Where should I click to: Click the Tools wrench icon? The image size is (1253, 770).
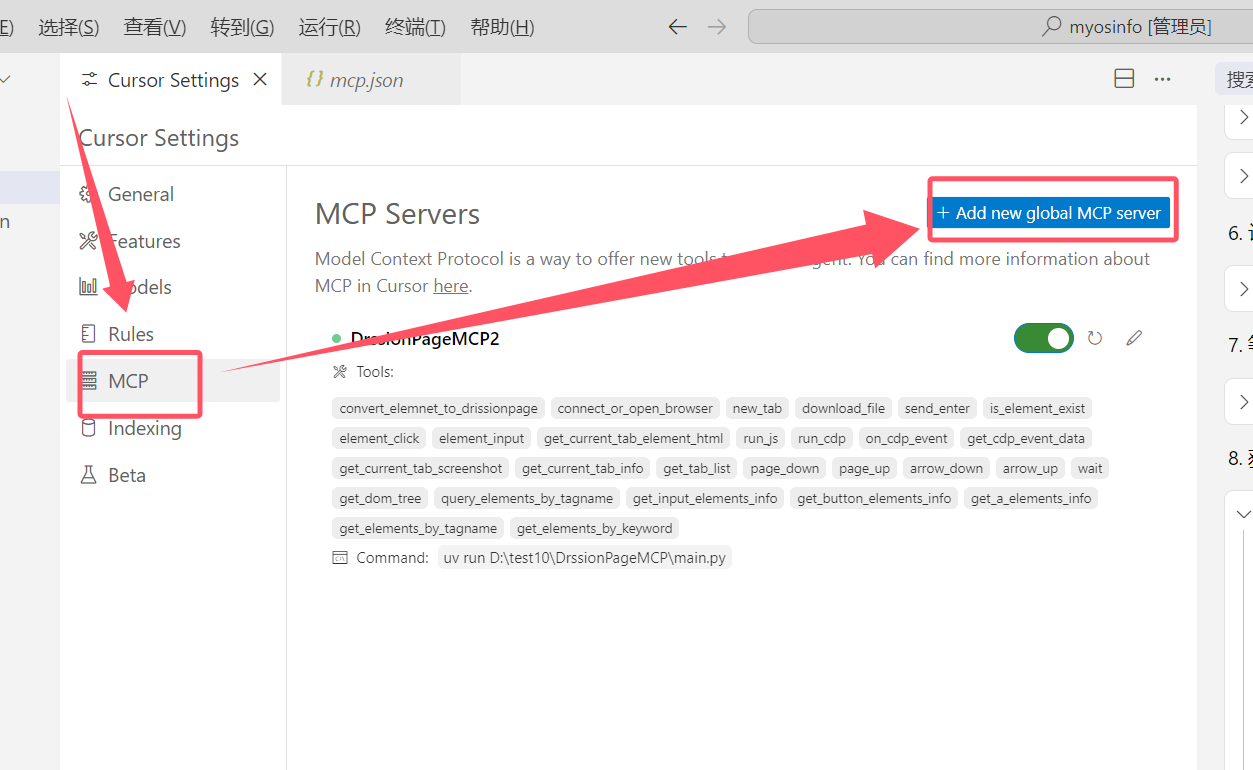point(340,372)
